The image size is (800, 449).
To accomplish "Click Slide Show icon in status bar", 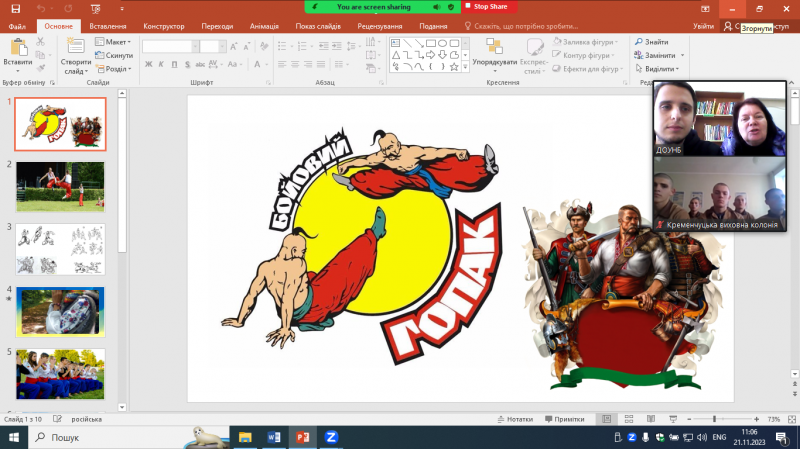I will point(673,419).
